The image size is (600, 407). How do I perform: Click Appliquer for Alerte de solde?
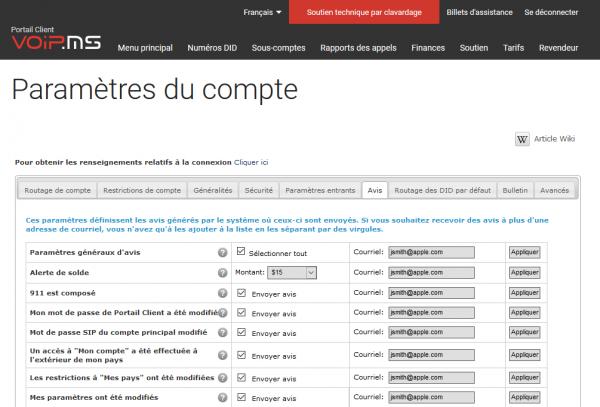[x=525, y=272]
